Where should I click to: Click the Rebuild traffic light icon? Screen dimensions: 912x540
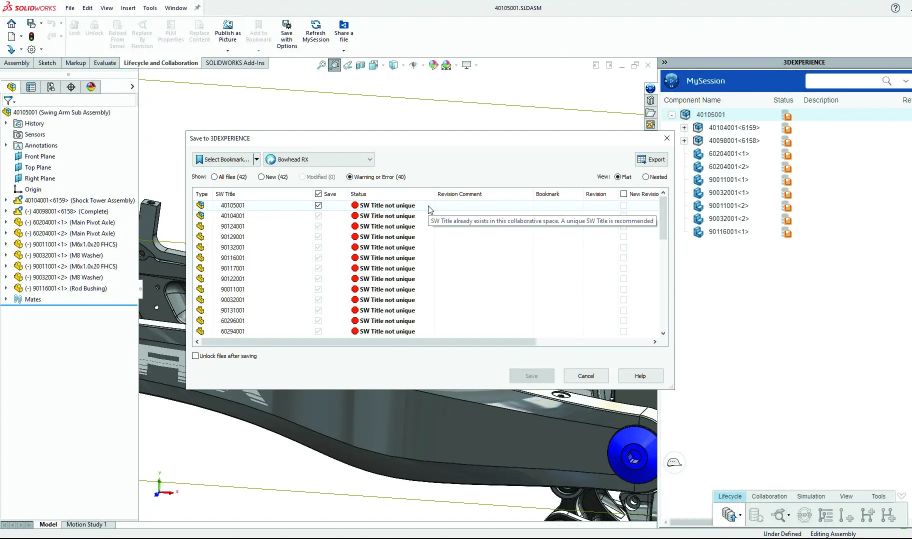(31, 36)
